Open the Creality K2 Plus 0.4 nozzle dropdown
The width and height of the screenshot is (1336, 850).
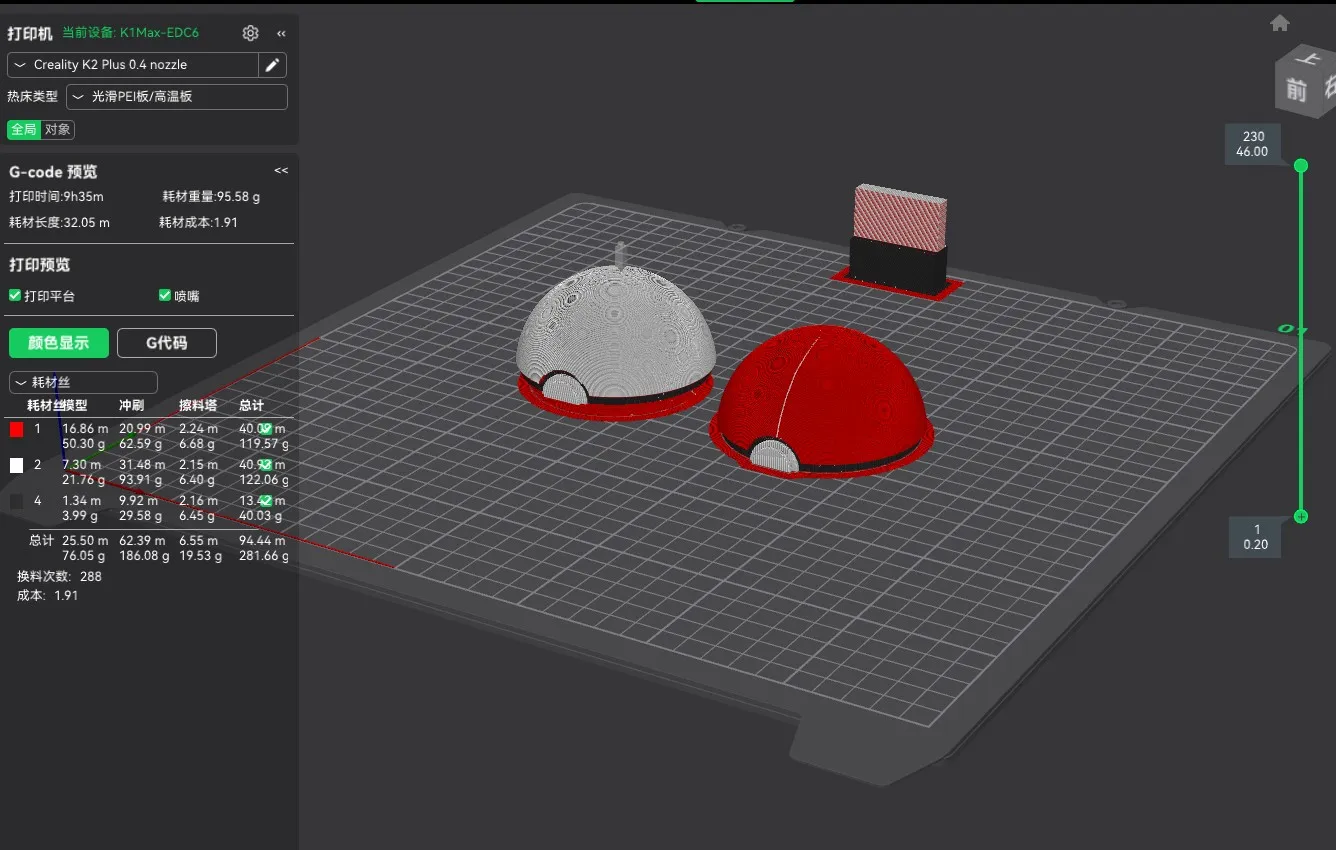pos(133,65)
